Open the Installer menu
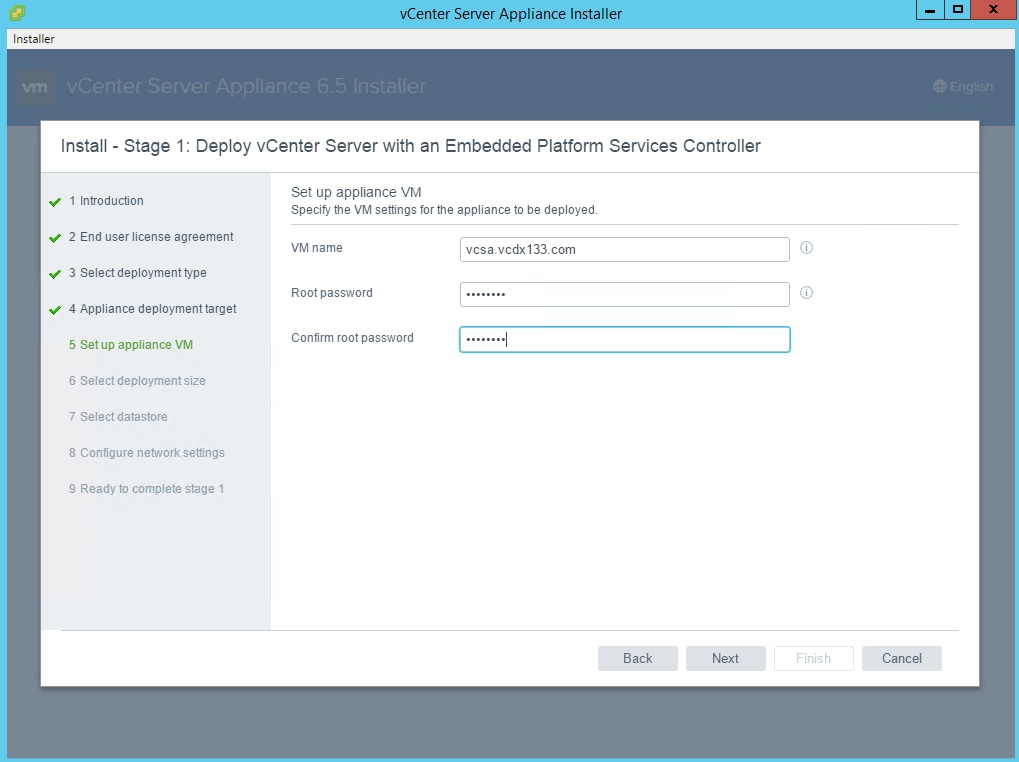Viewport: 1019px width, 762px height. (34, 39)
